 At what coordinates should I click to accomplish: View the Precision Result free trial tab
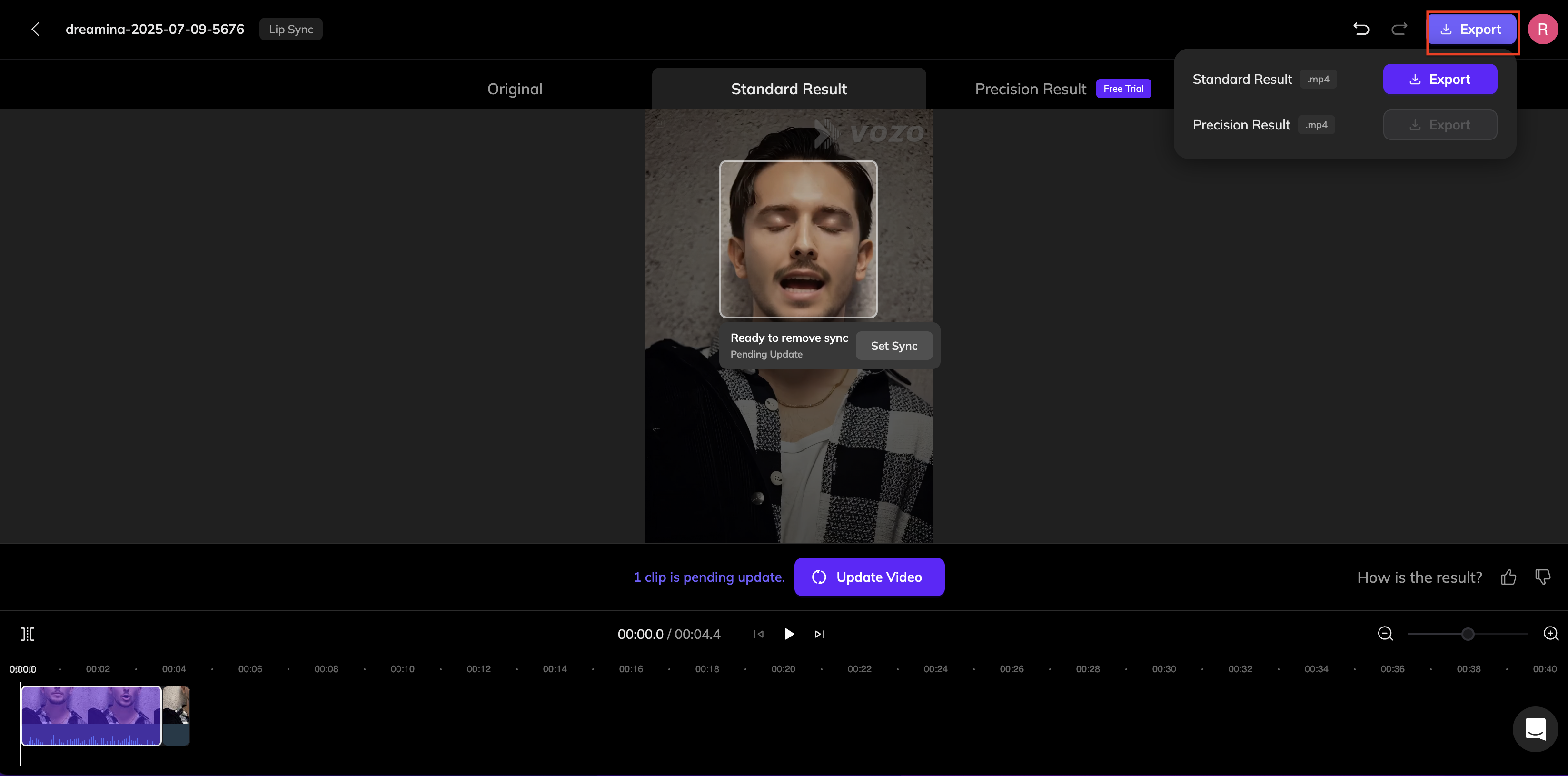(1031, 88)
